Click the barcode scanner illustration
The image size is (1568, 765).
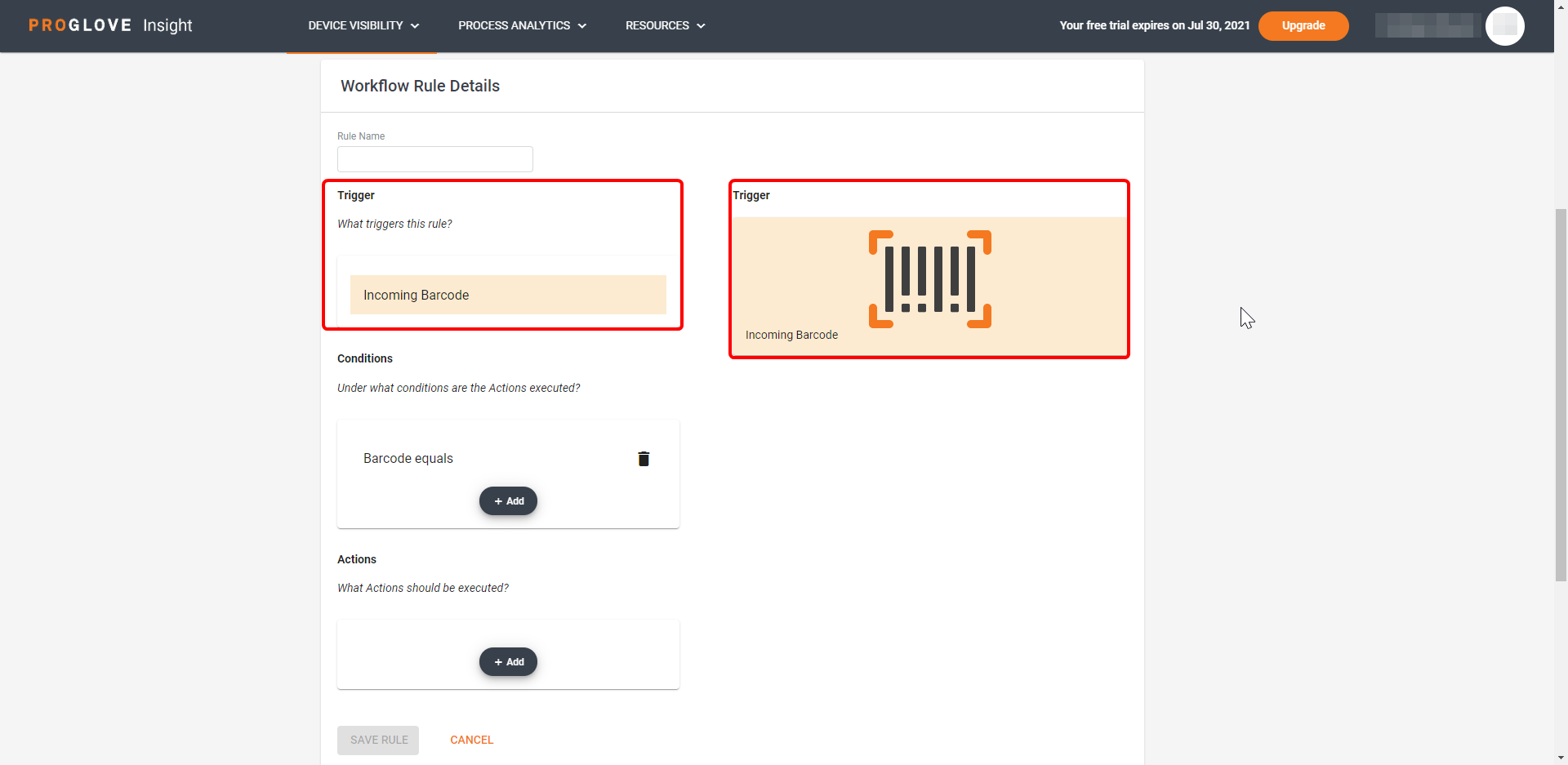(929, 279)
